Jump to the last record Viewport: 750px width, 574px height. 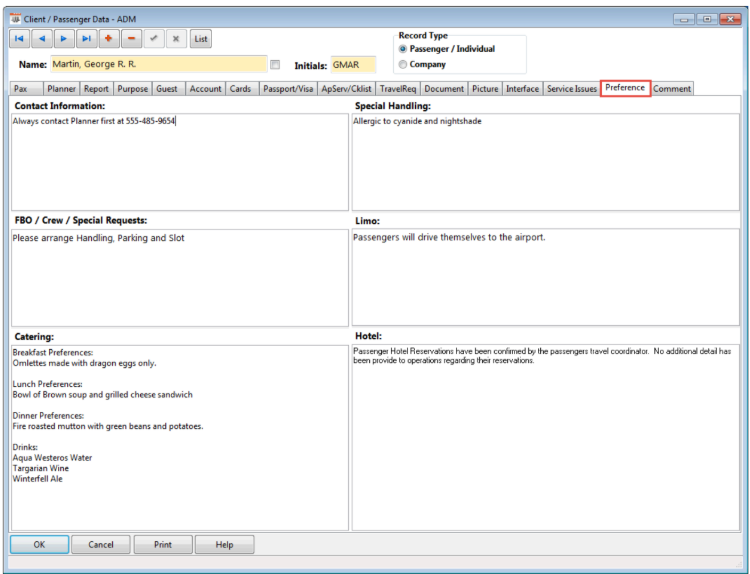tap(86, 39)
